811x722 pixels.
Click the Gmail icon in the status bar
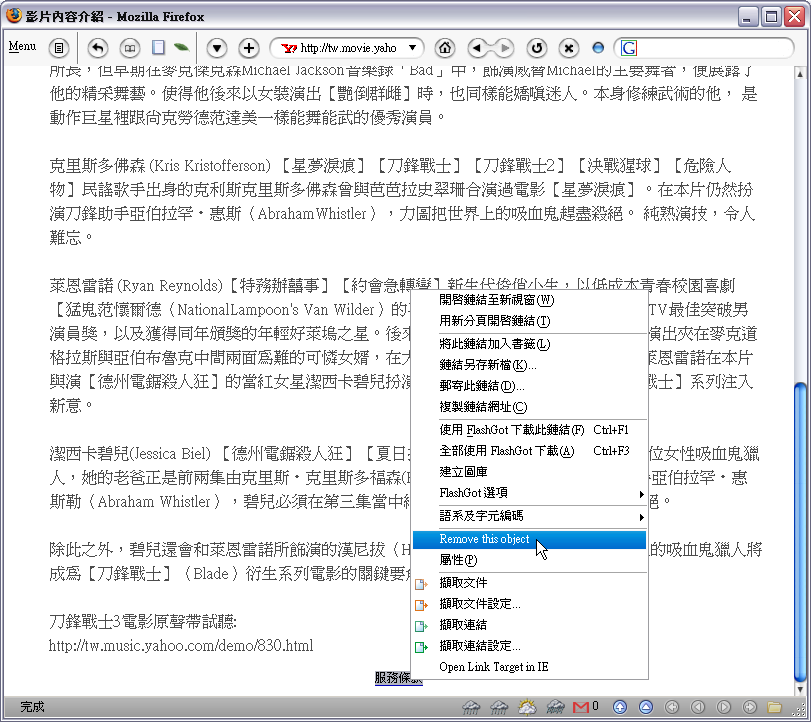pyautogui.click(x=581, y=707)
